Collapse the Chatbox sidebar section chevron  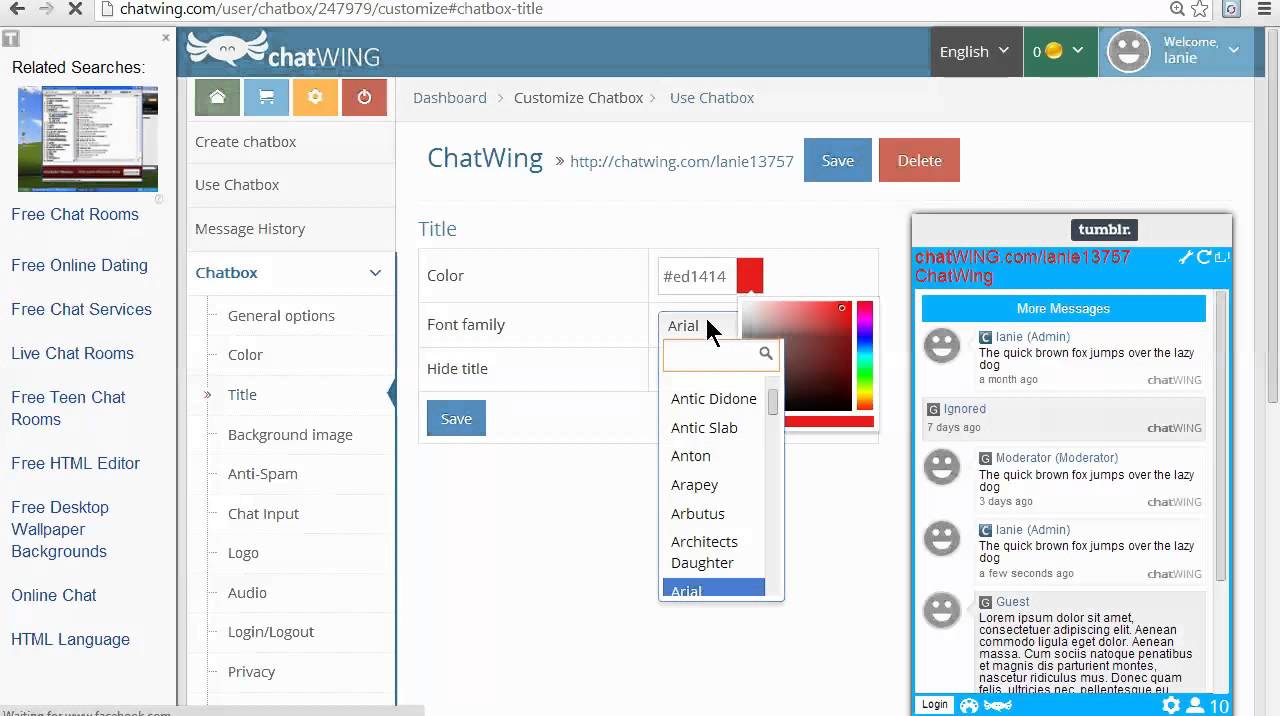click(x=375, y=272)
